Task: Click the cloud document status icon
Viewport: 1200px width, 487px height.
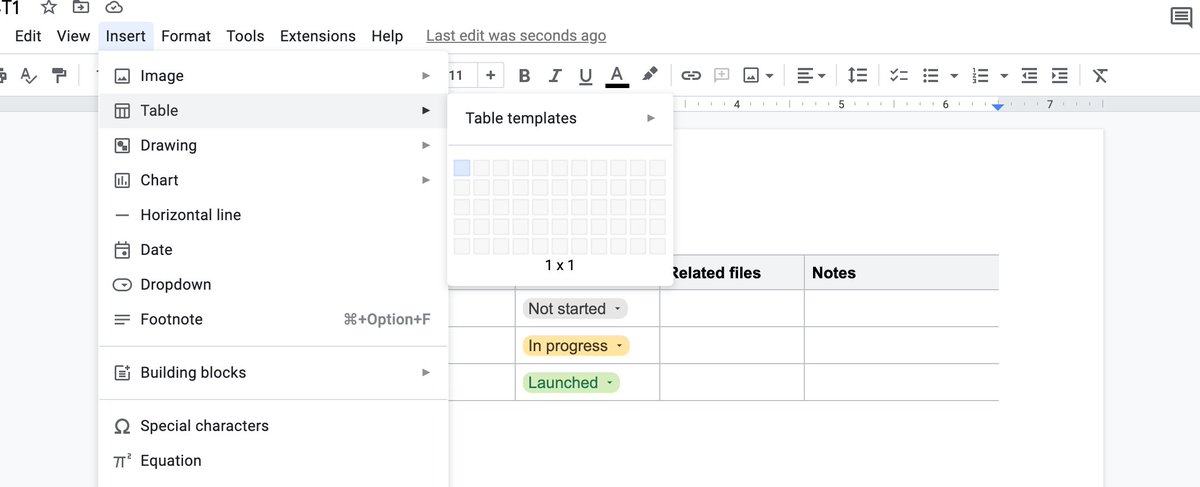Action: point(114,7)
